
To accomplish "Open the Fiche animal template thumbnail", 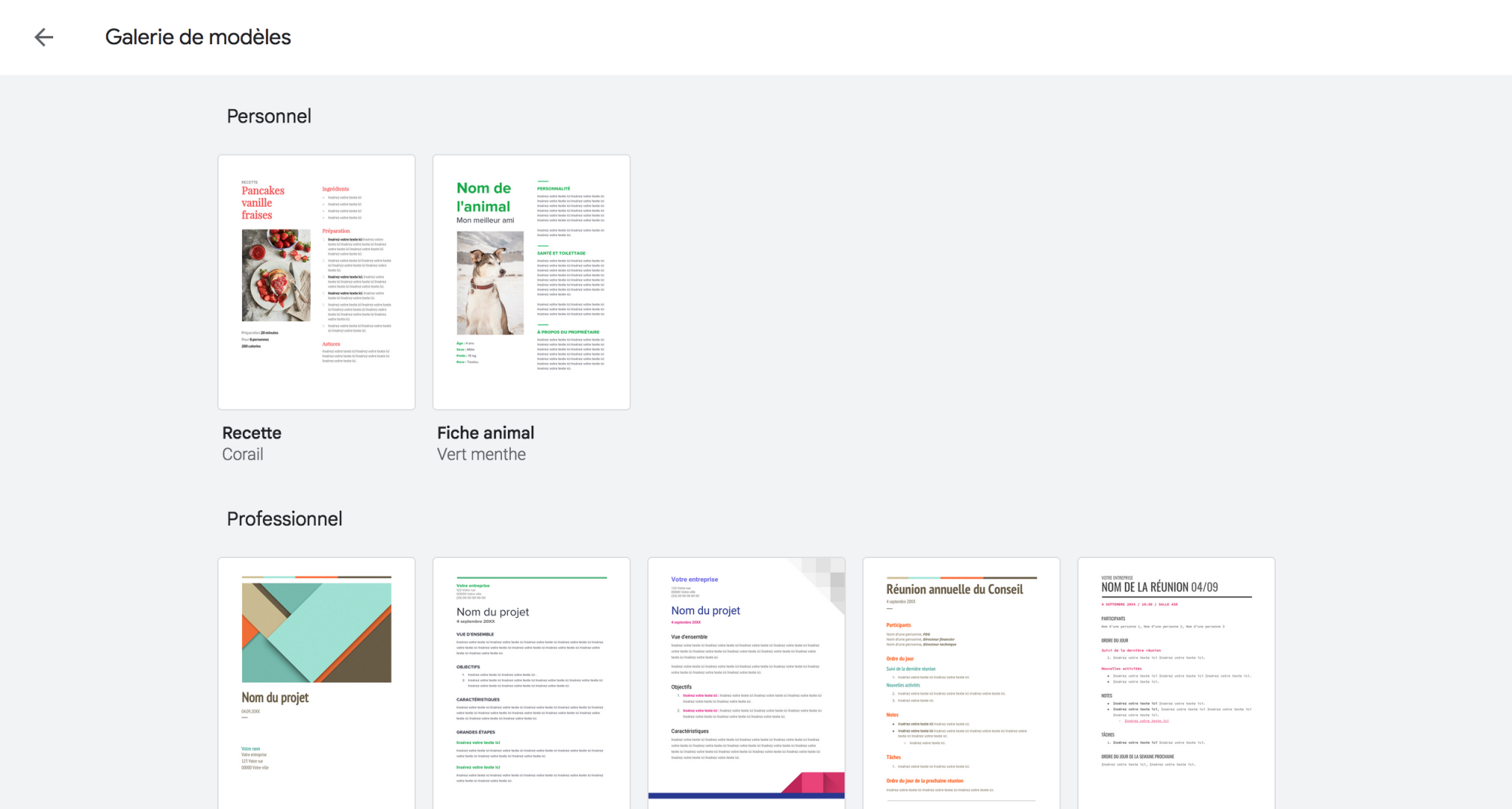I will pyautogui.click(x=532, y=282).
